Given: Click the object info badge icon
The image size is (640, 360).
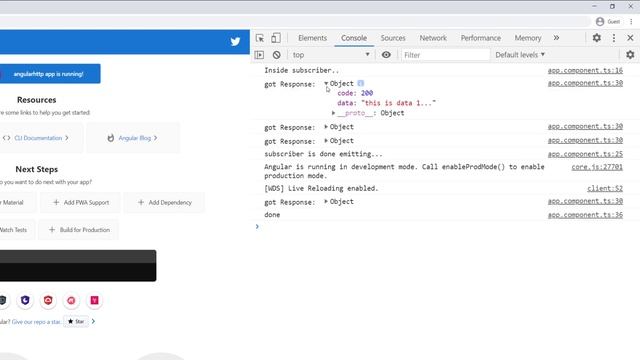Looking at the screenshot, I should [360, 83].
